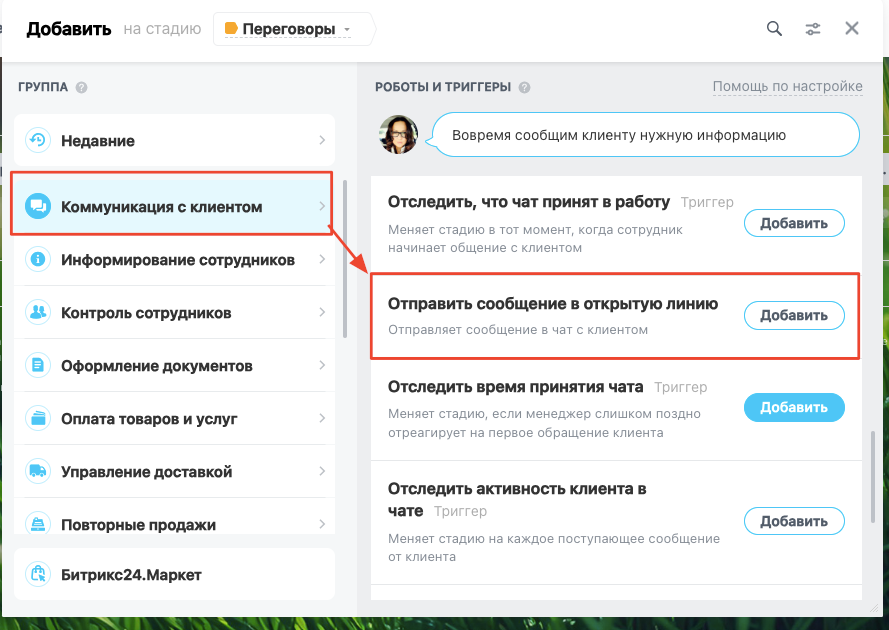Add robot Отправить сообщение в открытую линию

pyautogui.click(x=794, y=315)
